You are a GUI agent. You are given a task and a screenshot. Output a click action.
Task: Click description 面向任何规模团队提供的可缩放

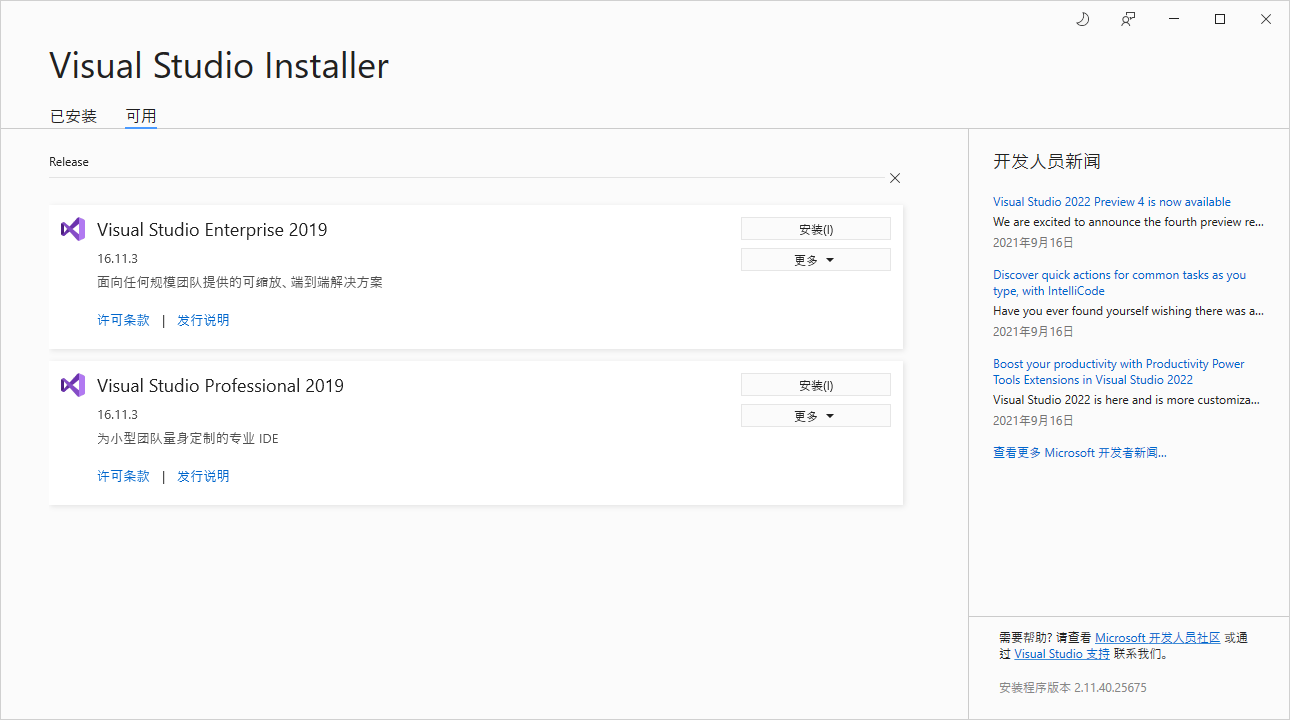pyautogui.click(x=240, y=283)
